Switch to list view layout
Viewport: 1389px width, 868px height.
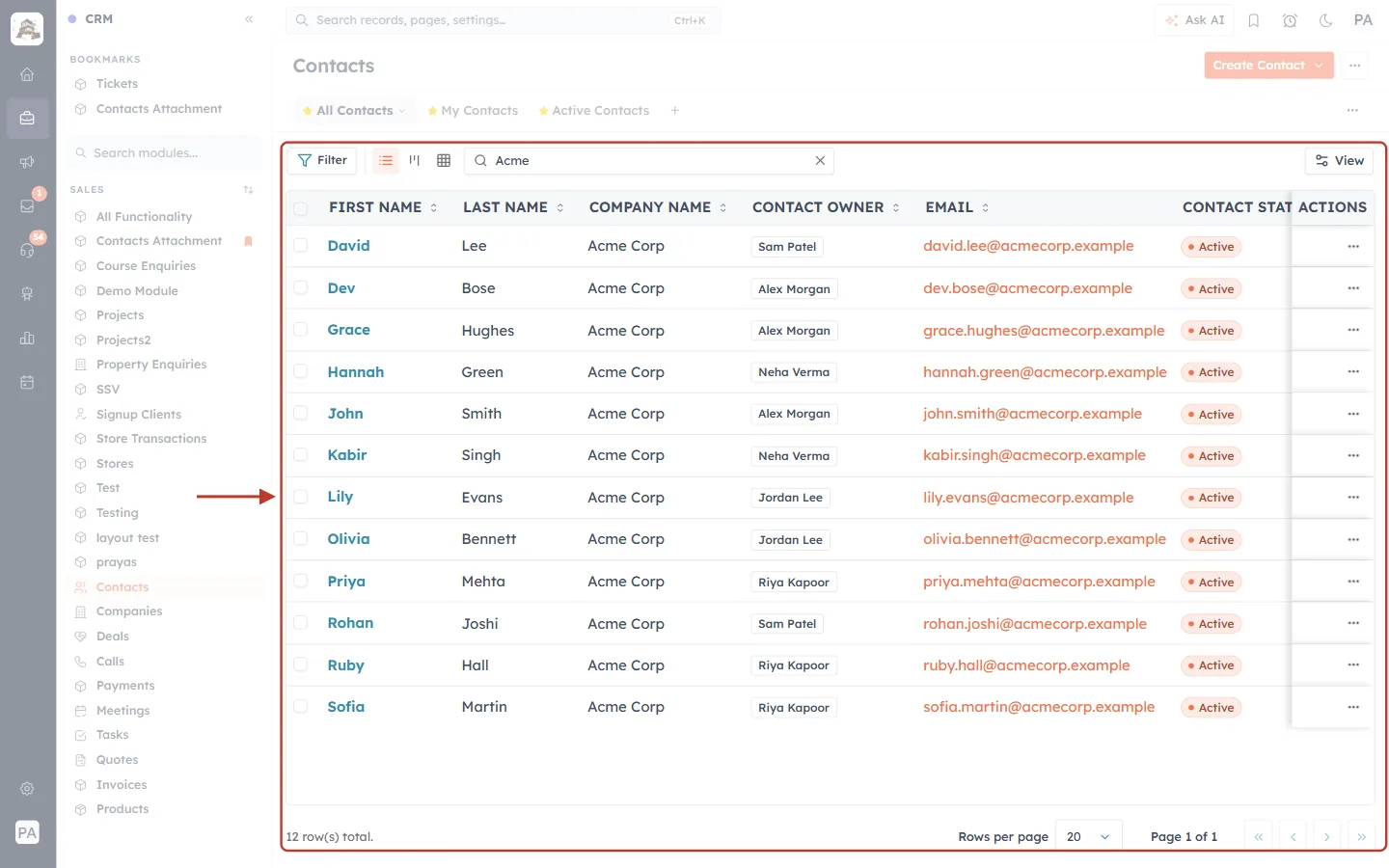(386, 160)
